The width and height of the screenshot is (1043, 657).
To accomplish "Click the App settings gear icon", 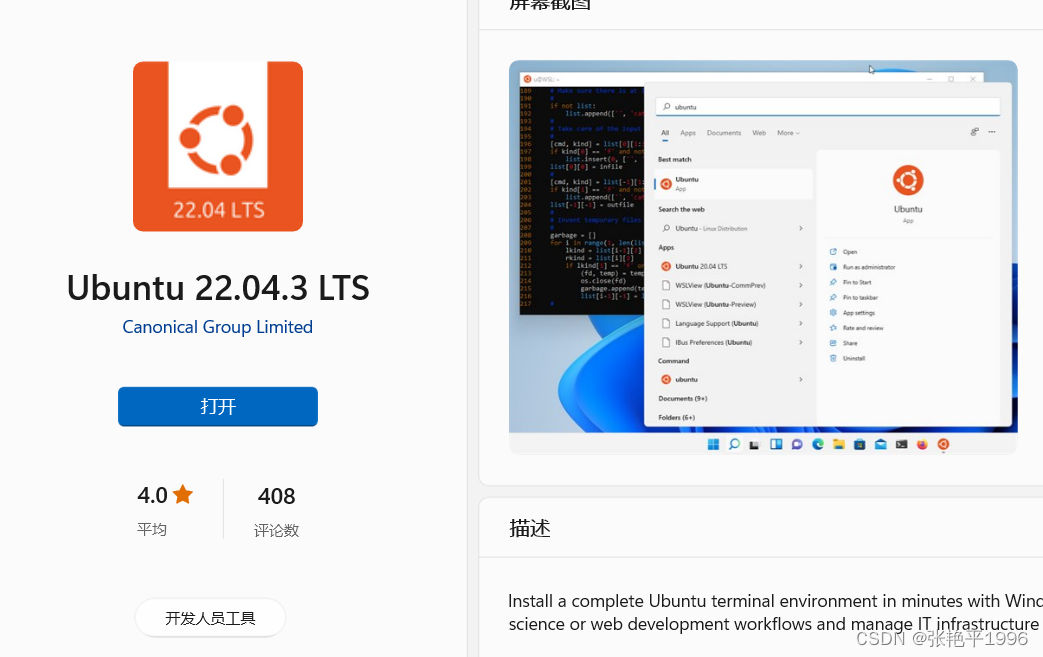I will 832,313.
